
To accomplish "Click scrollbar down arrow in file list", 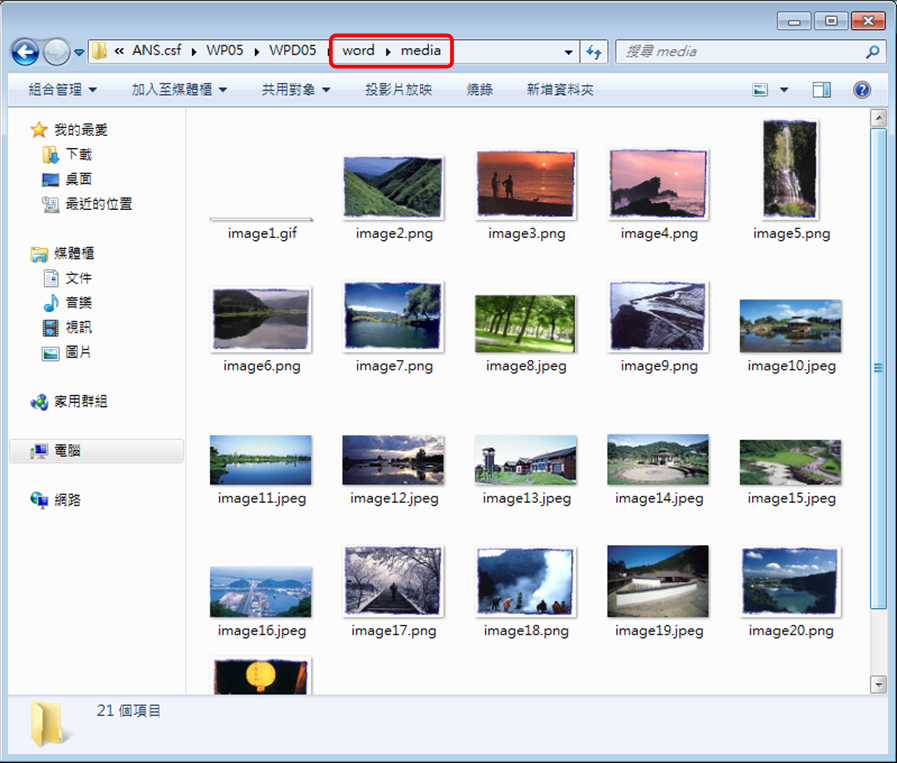I will tap(878, 683).
